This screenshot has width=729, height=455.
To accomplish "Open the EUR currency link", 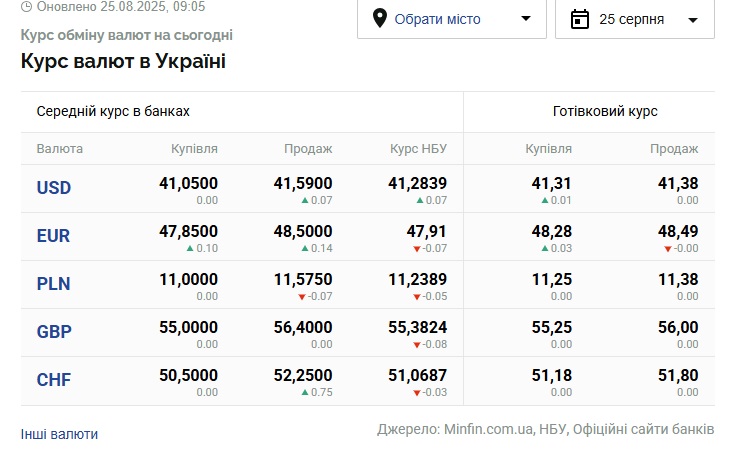I will [x=54, y=236].
